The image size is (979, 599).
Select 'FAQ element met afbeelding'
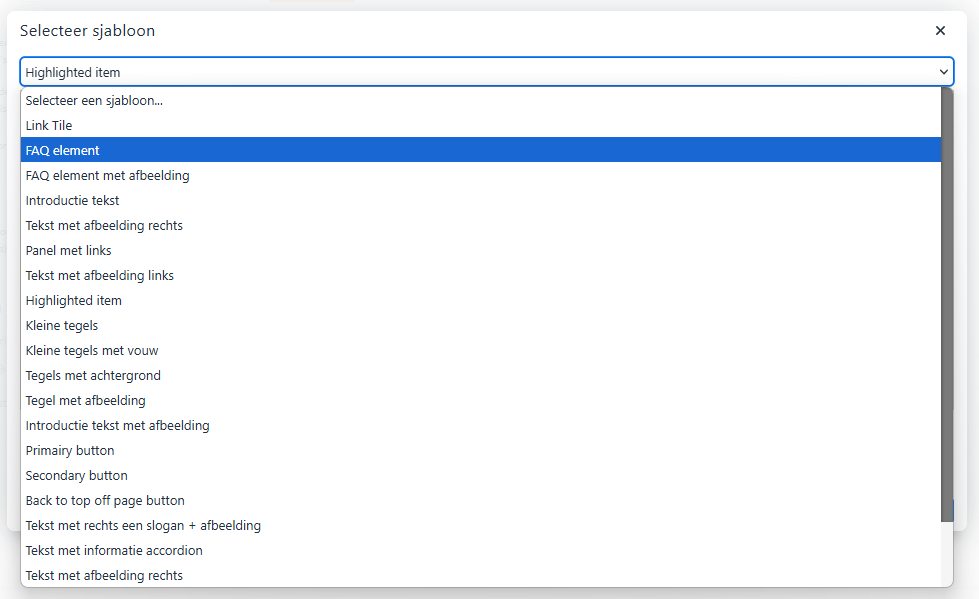click(107, 175)
